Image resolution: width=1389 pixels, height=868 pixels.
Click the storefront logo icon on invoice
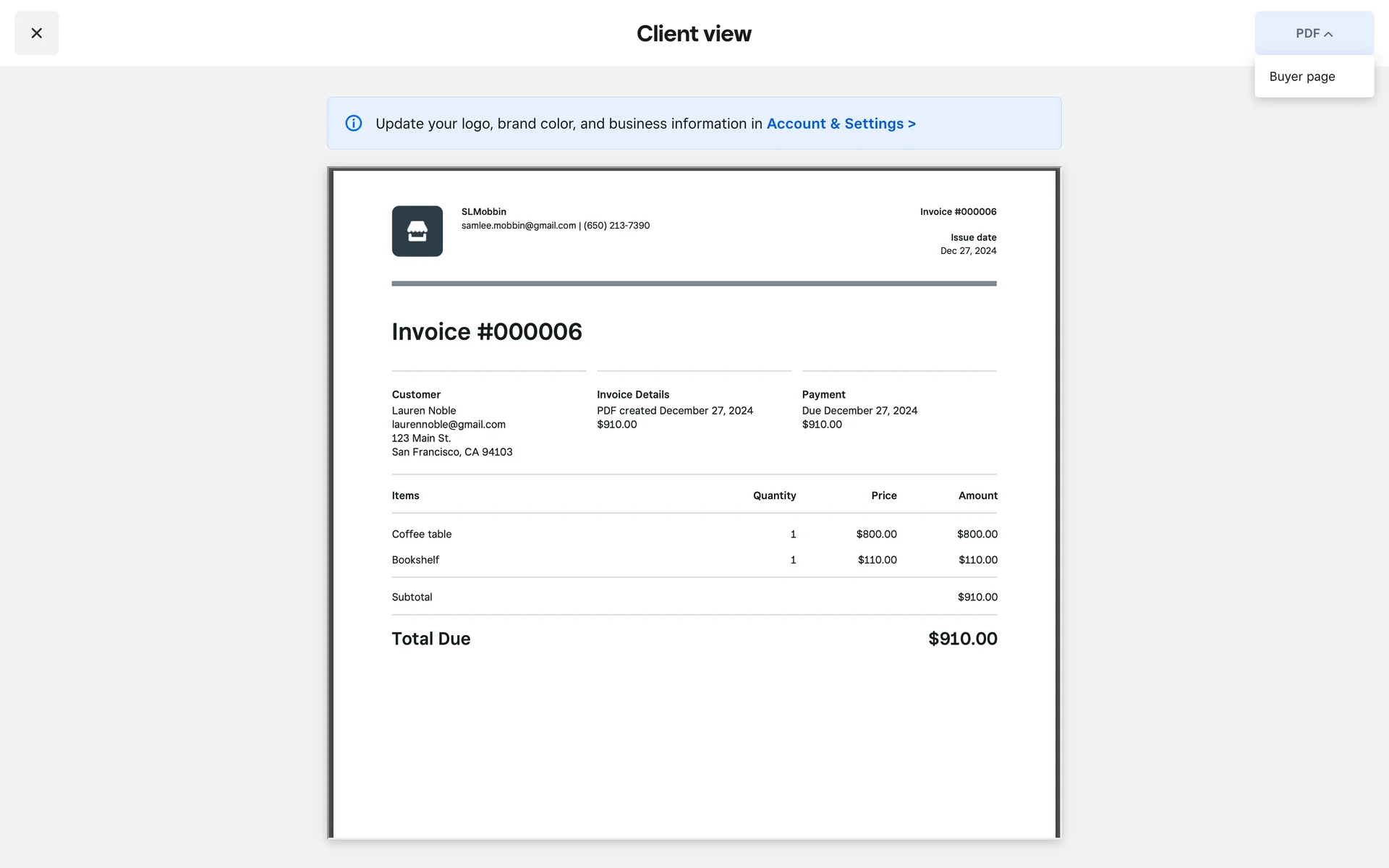click(x=417, y=231)
